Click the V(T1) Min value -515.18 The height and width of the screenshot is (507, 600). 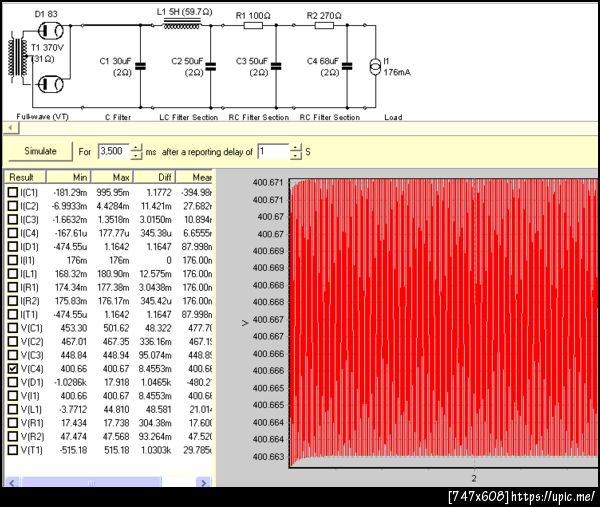[73, 450]
